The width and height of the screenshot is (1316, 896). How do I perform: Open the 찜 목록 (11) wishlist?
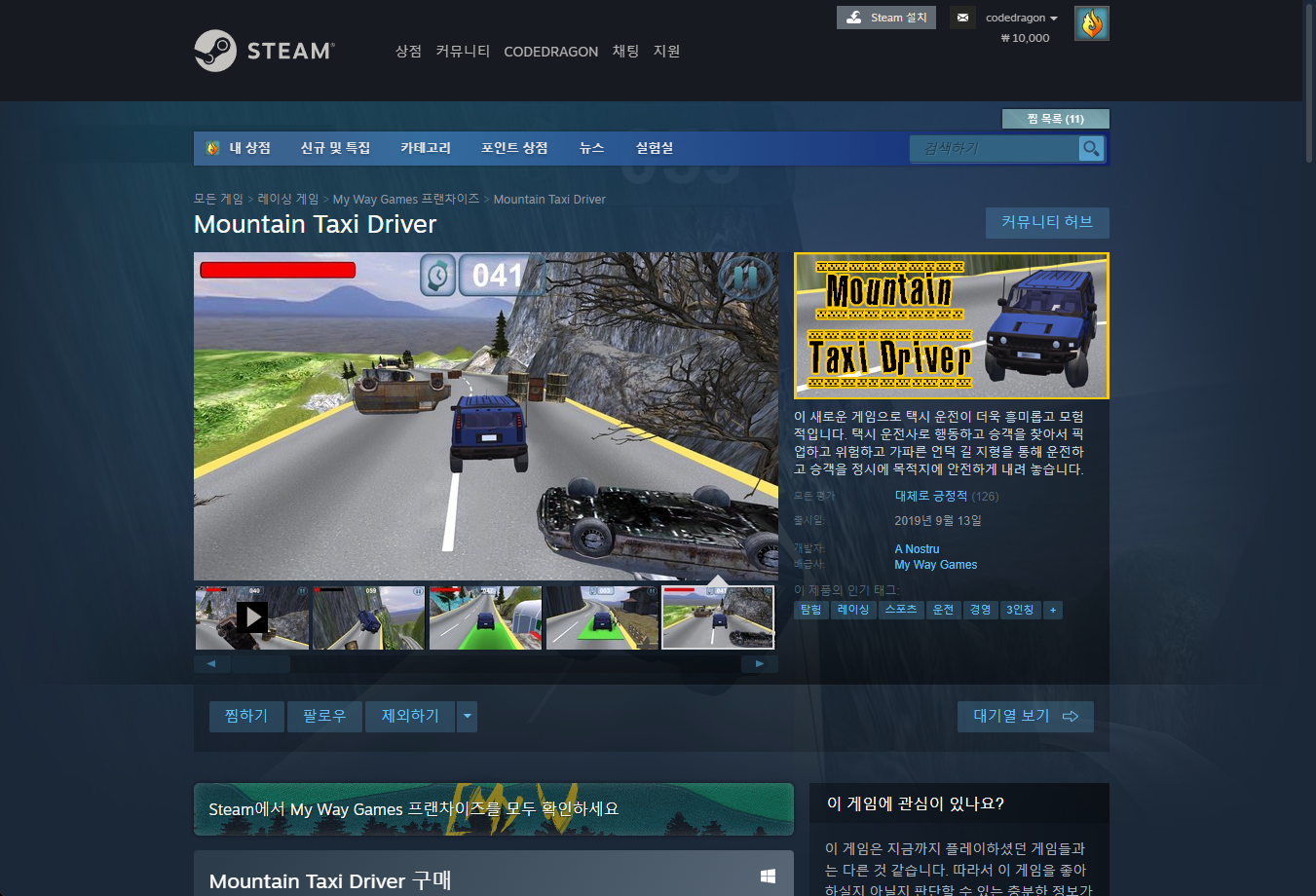click(1056, 119)
